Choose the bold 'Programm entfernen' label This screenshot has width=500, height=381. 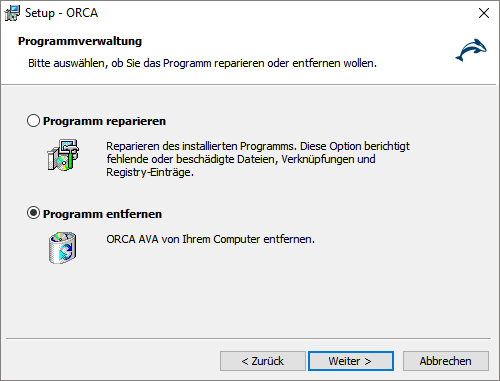coord(102,214)
